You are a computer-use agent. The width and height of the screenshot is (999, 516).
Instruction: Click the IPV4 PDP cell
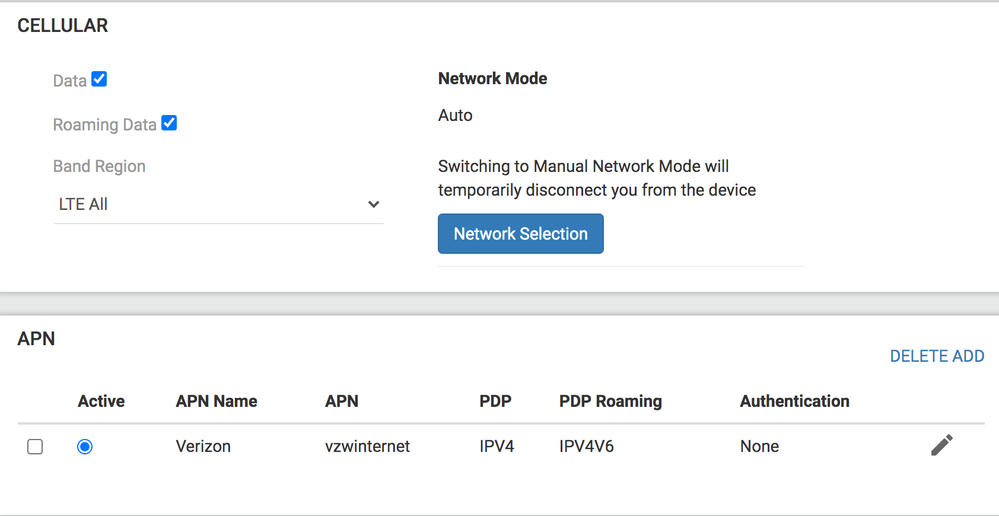[x=496, y=447]
